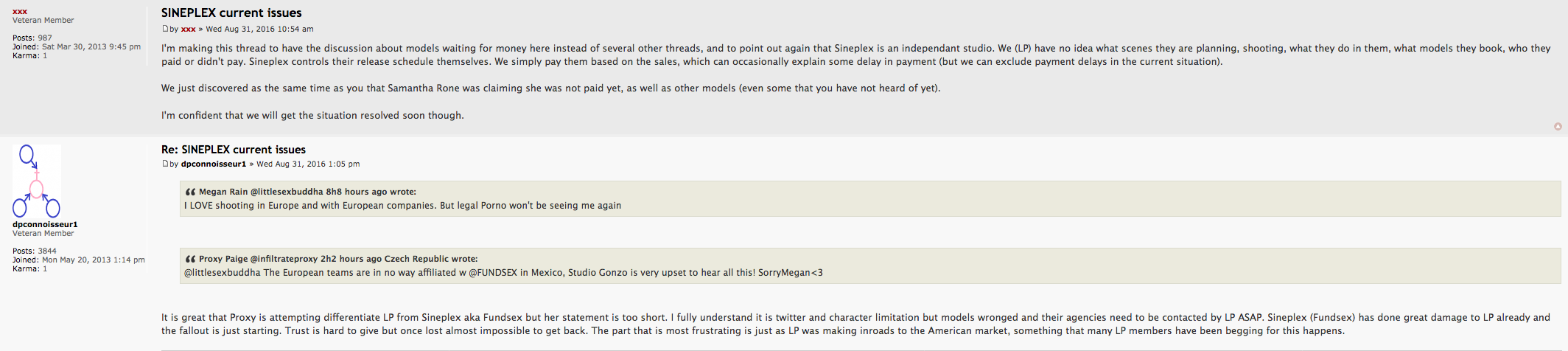Click the quote mark icon before Megan Rain
Viewport: 1568px width, 351px height.
click(190, 192)
